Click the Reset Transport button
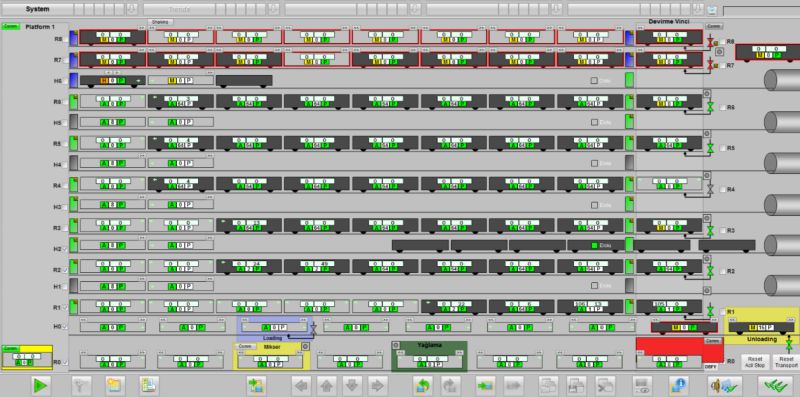Image resolution: width=800 pixels, height=397 pixels. 786,362
